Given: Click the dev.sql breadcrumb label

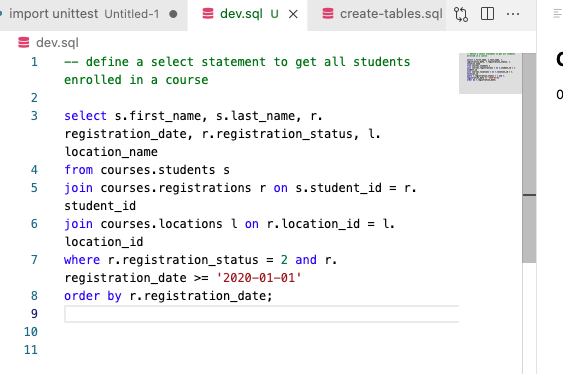Looking at the screenshot, I should pyautogui.click(x=57, y=43).
